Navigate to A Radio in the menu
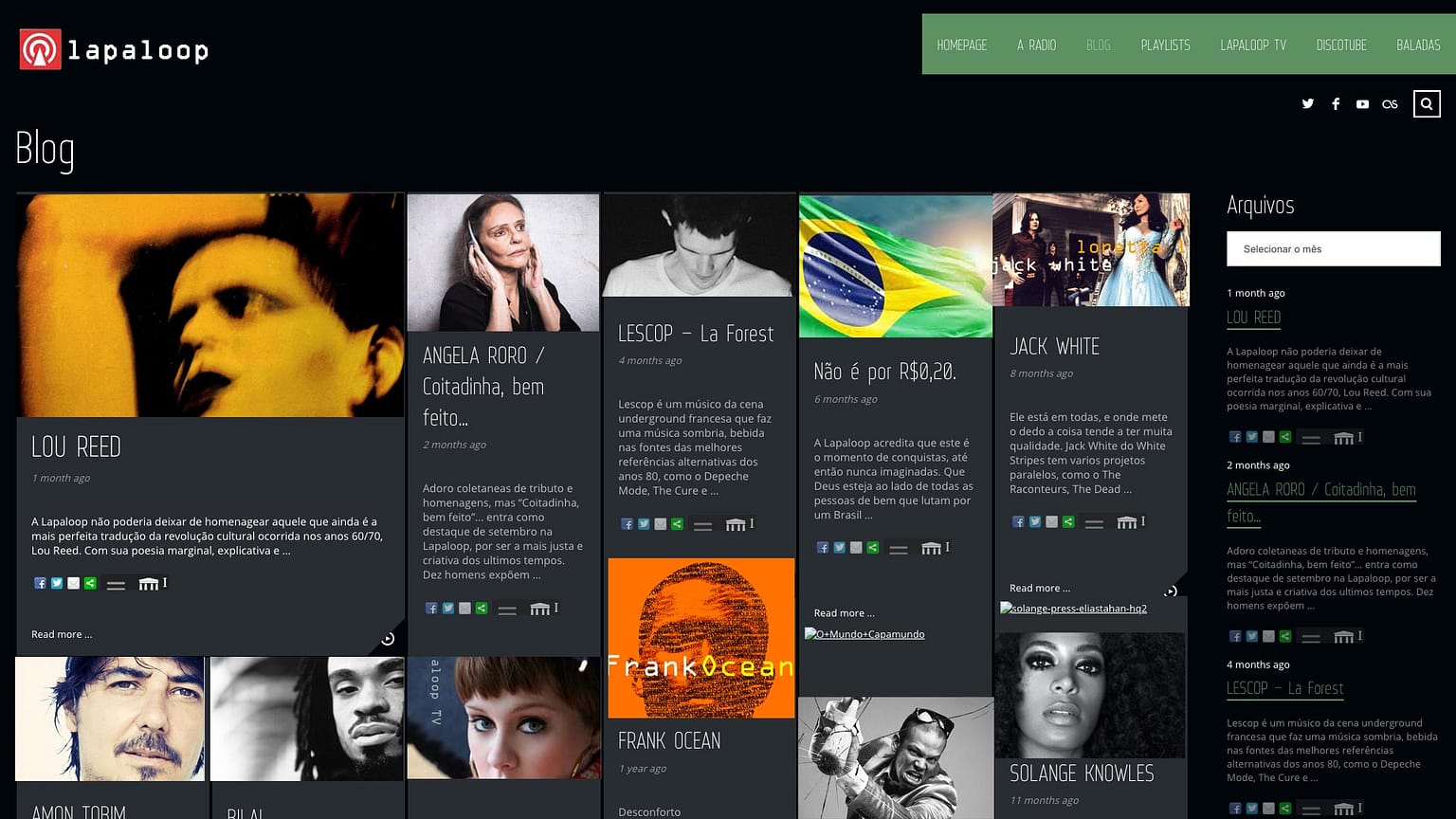 coord(1036,45)
